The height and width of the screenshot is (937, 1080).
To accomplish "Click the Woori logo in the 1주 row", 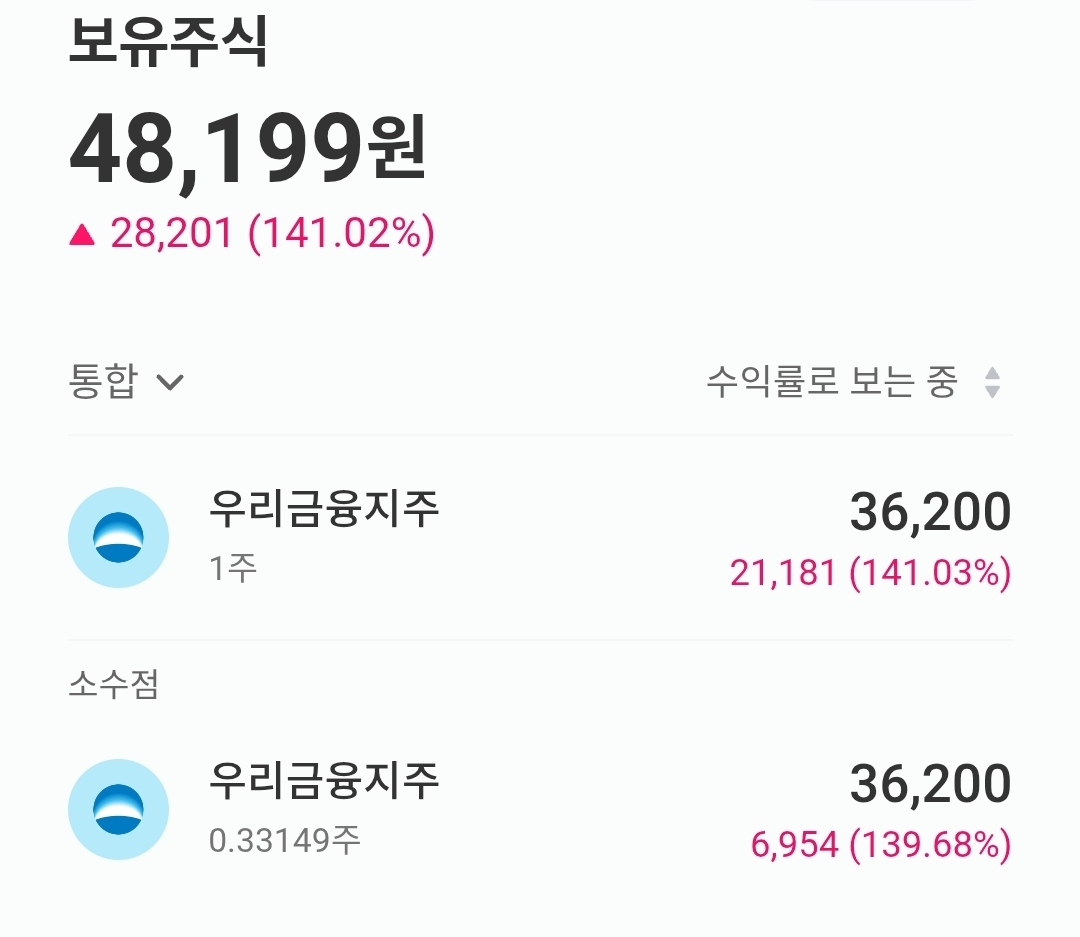I will coord(118,537).
